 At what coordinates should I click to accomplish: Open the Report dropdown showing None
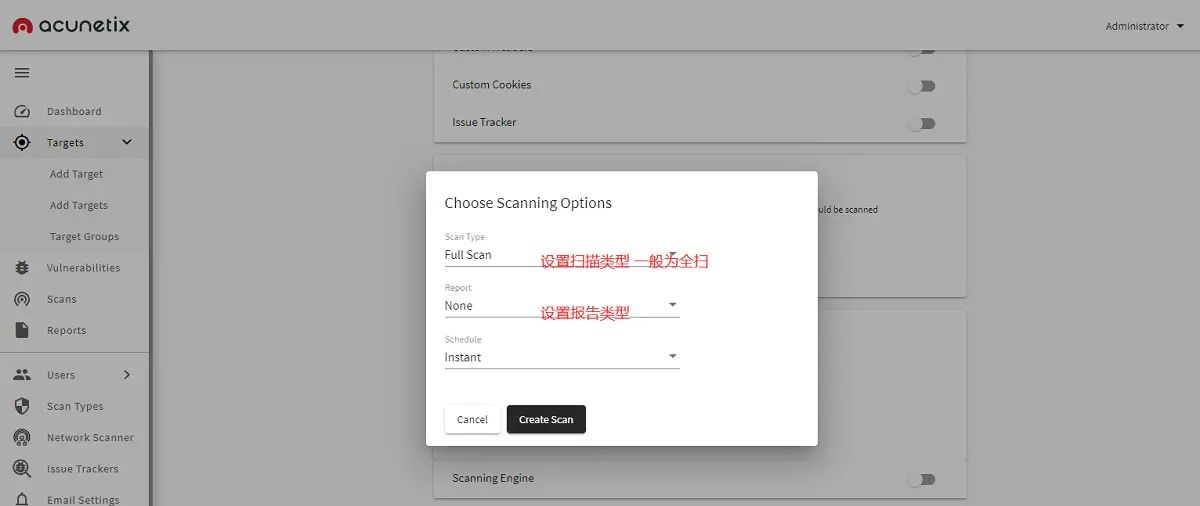point(561,306)
